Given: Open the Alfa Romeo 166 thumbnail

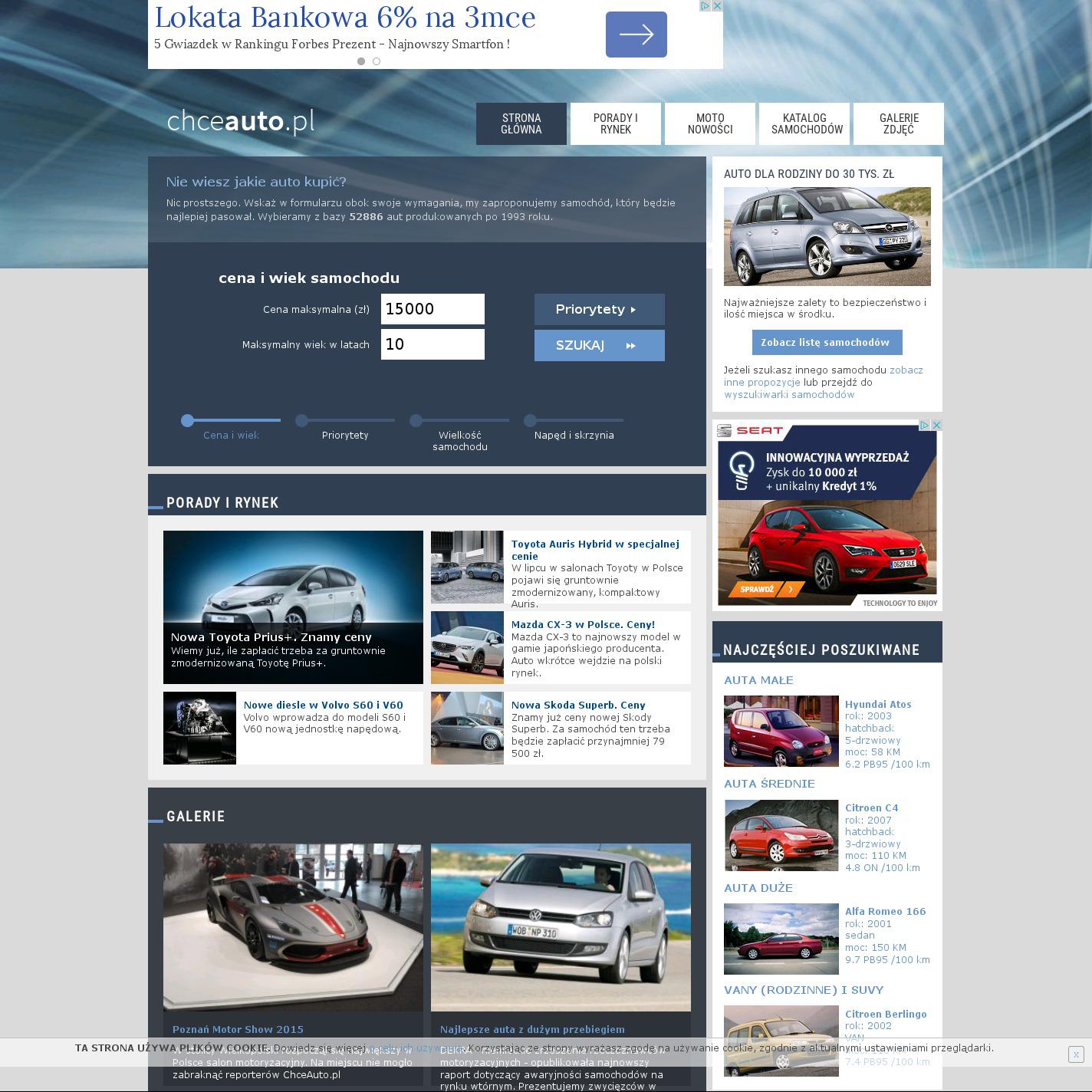Looking at the screenshot, I should click(x=781, y=939).
